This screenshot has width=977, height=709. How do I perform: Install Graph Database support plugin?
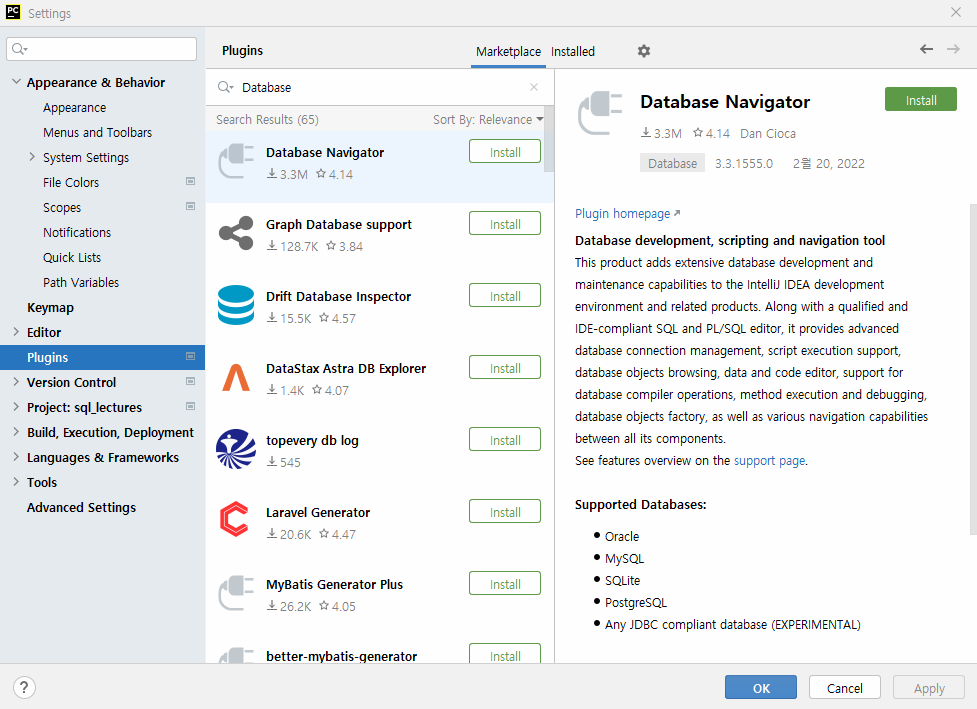(505, 224)
